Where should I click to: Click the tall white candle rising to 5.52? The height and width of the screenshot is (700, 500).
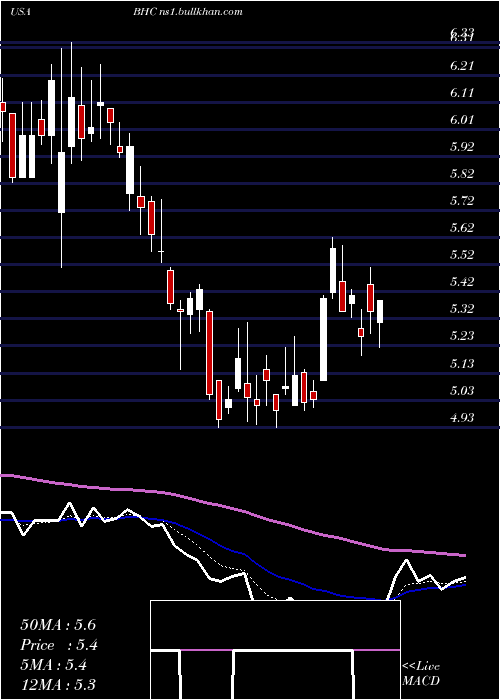coord(333,271)
